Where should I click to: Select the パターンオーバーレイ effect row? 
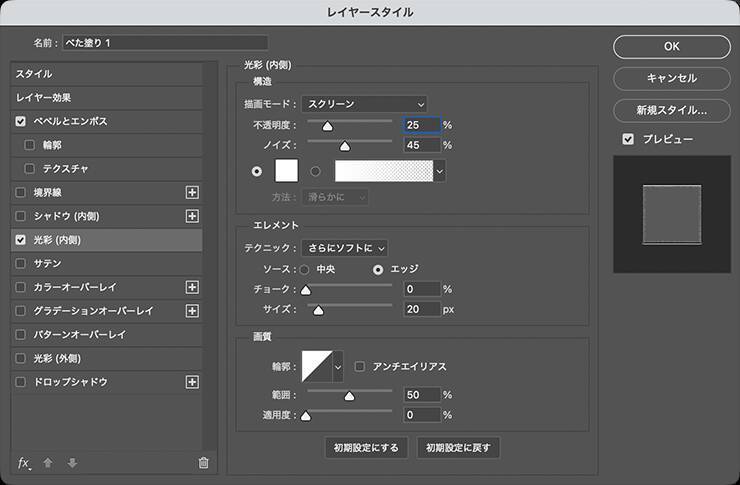coord(107,334)
